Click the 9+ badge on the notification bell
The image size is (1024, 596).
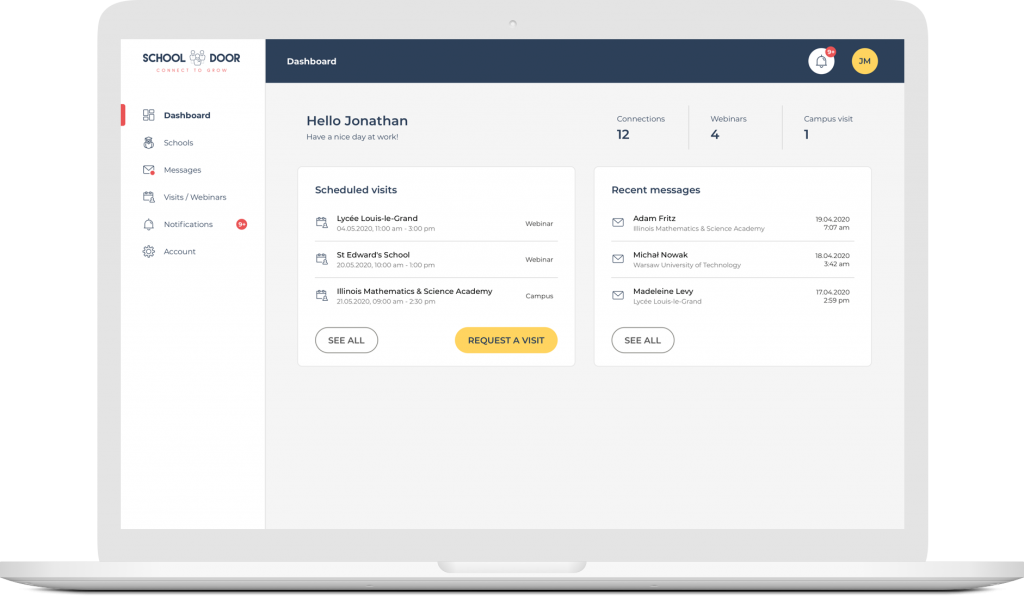[x=829, y=51]
